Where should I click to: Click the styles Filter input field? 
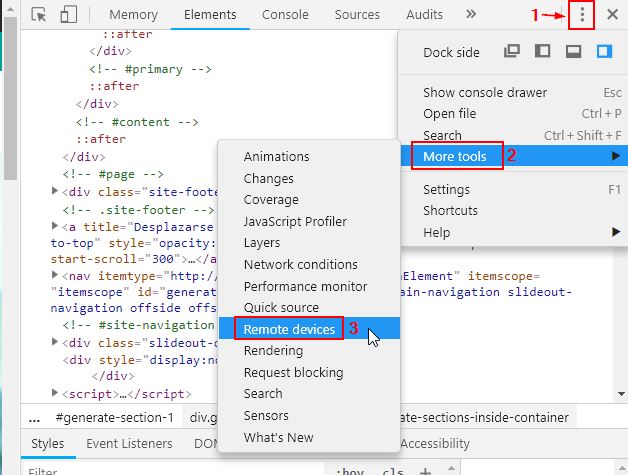[x=172, y=469]
